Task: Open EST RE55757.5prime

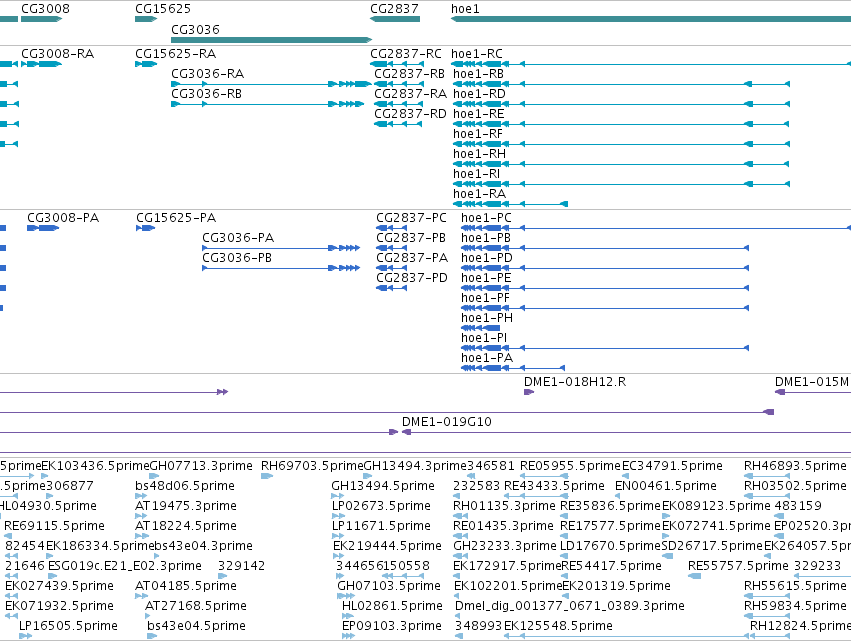Action: pyautogui.click(x=738, y=567)
